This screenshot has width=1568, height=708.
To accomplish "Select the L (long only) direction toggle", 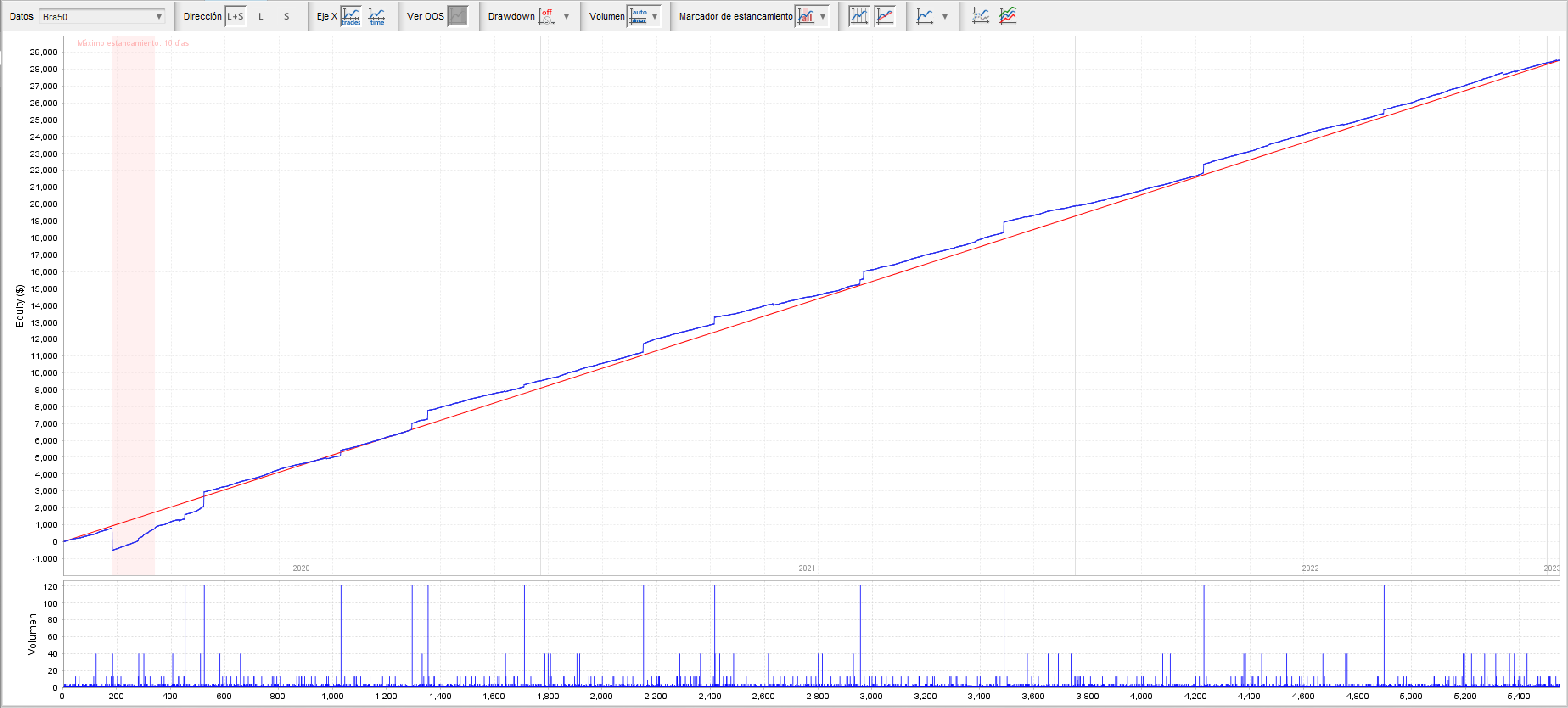I will point(261,17).
